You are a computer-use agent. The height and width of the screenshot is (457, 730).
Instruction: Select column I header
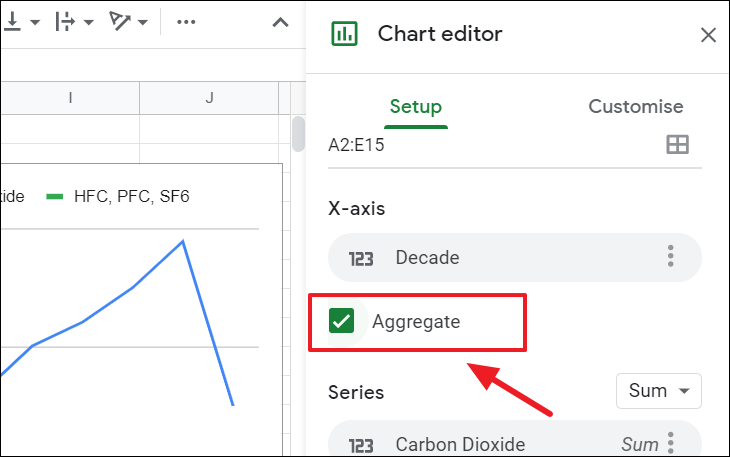point(70,98)
